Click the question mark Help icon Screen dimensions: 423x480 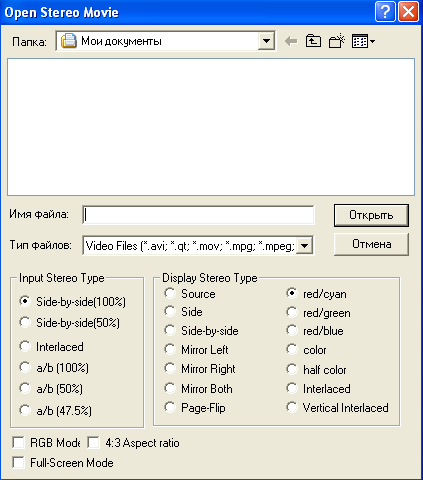[x=385, y=12]
